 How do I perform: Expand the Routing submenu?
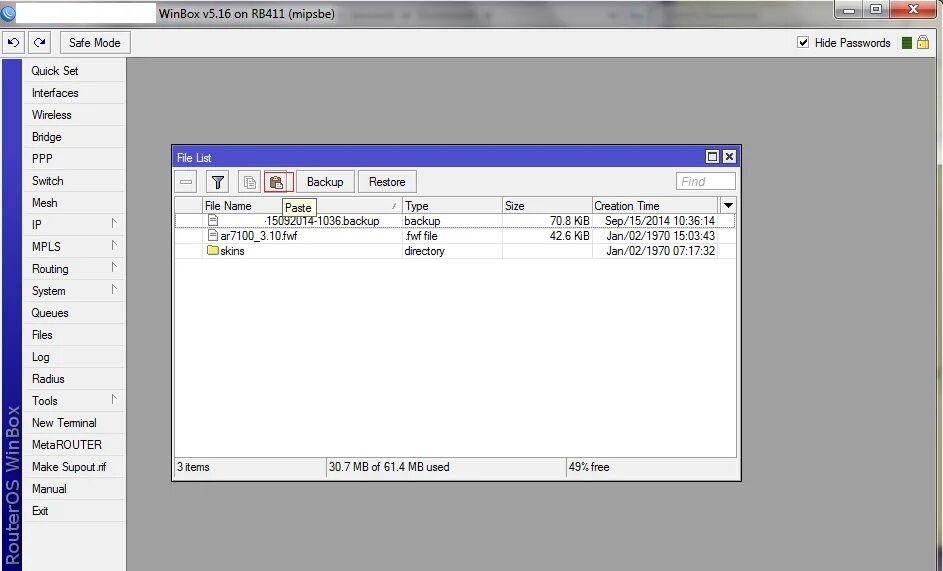coord(73,269)
